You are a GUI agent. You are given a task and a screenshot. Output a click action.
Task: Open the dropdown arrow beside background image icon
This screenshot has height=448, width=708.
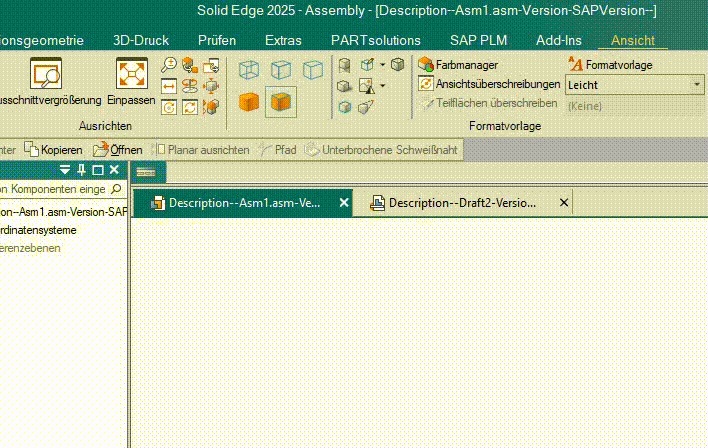[382, 85]
